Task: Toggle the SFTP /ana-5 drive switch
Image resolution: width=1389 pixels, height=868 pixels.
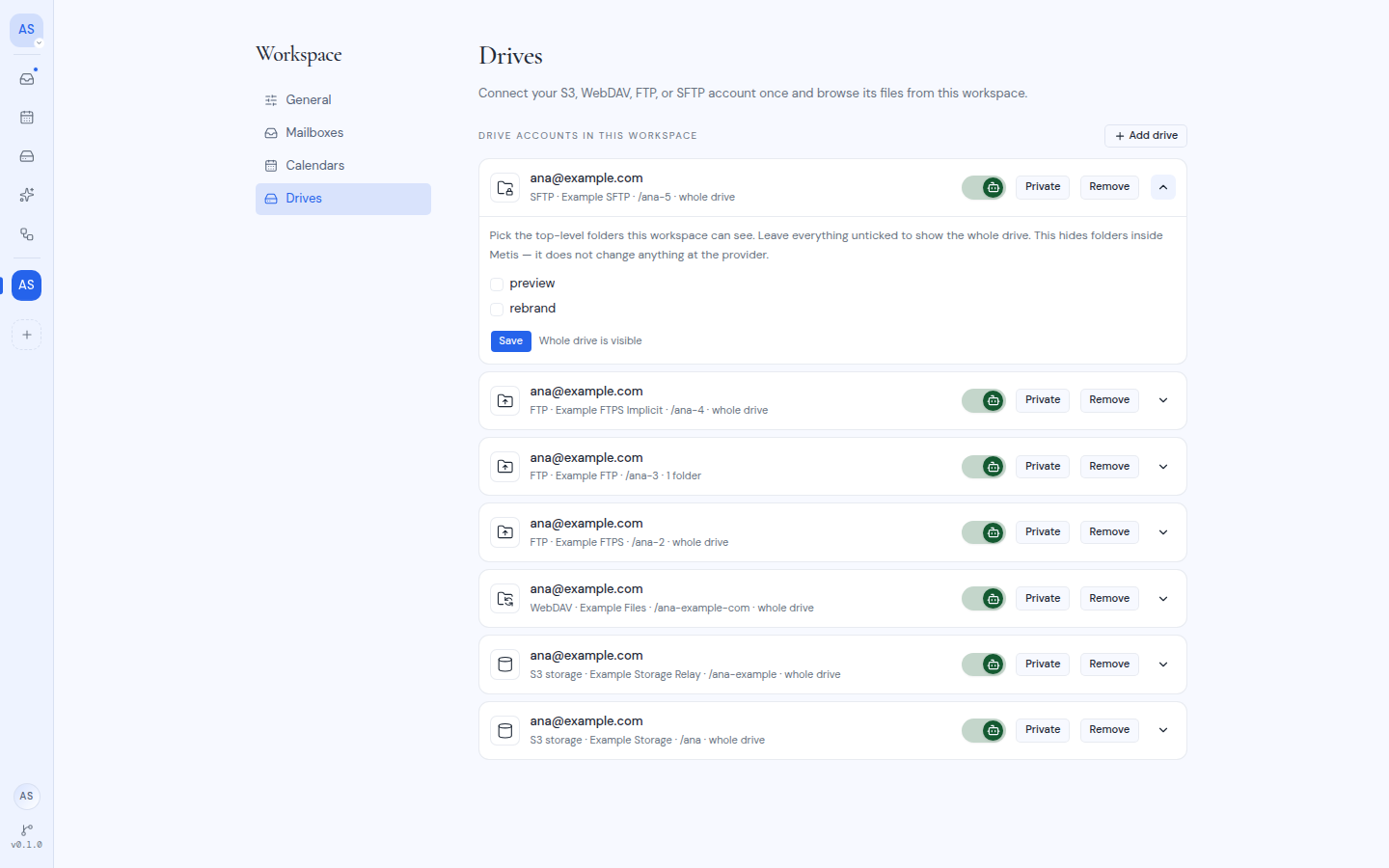Action: tap(984, 188)
